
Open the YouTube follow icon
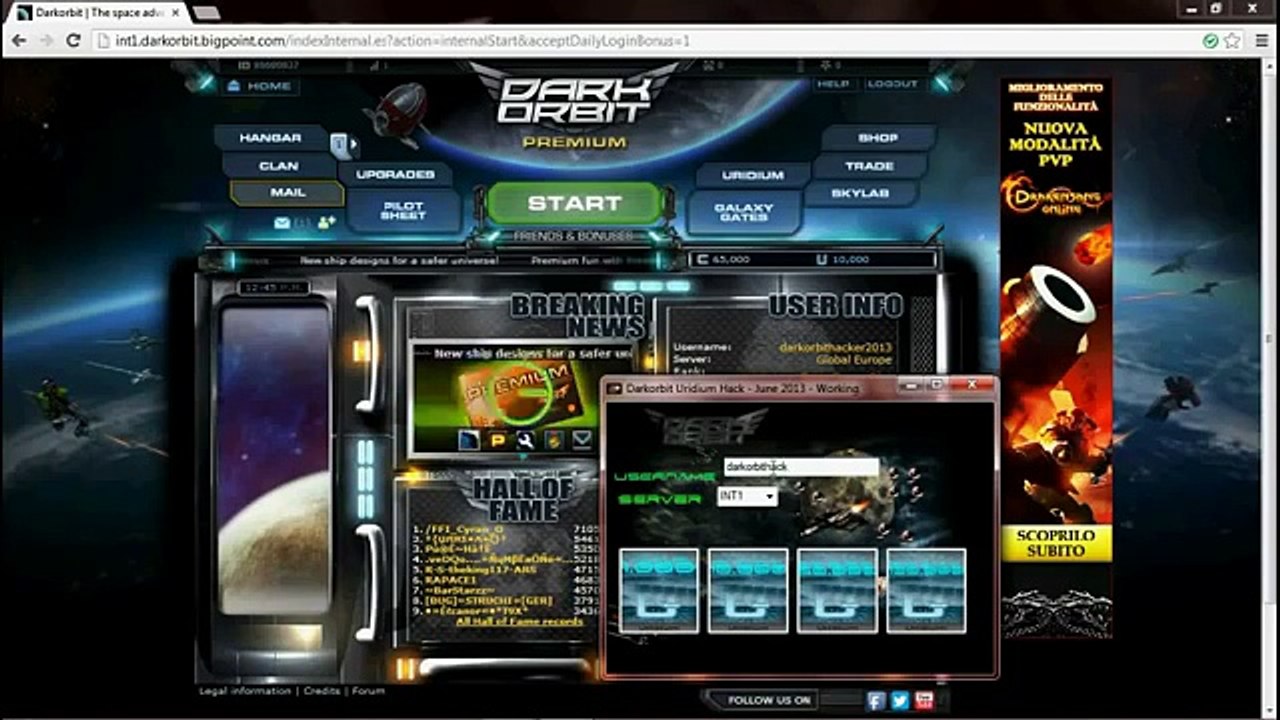[x=924, y=700]
